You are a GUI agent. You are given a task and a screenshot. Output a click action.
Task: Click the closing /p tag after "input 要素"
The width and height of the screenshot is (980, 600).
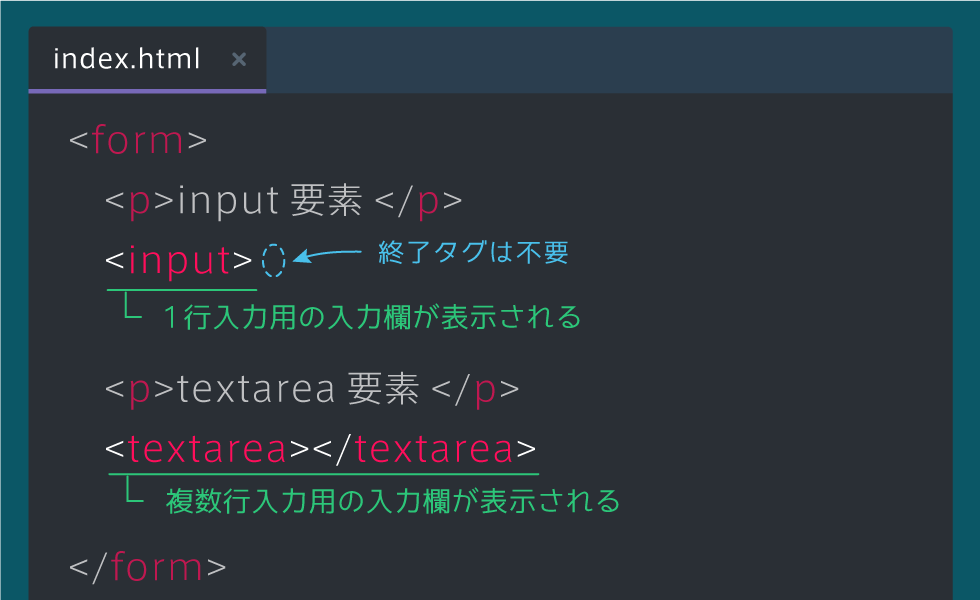[418, 201]
